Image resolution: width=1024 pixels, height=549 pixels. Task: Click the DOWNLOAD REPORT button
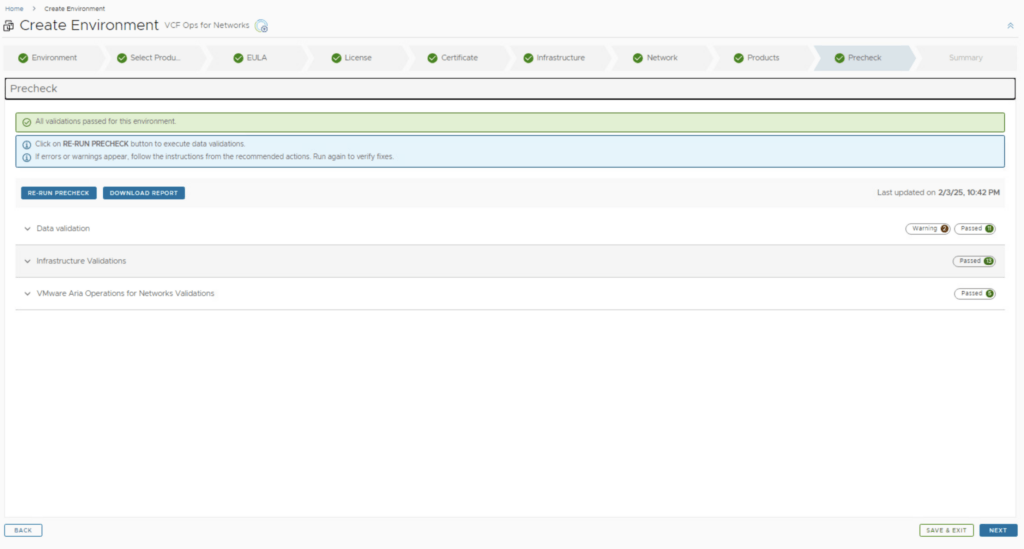[x=143, y=193]
